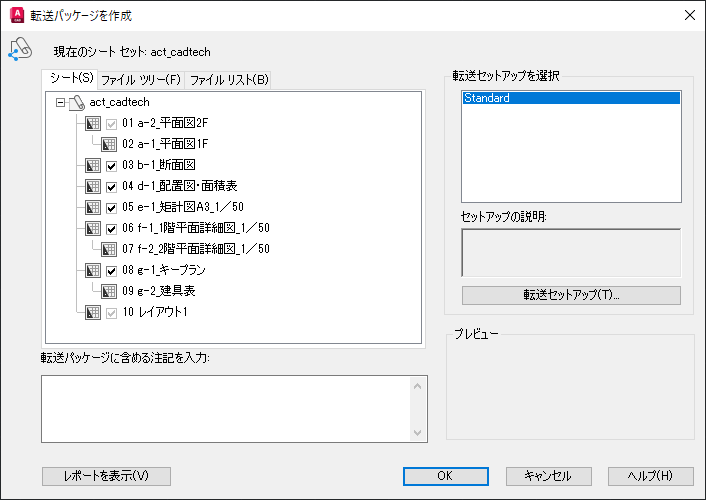The image size is (706, 500).
Task: Uncheck the 08 g-1_キープラン checkbox
Action: point(111,271)
